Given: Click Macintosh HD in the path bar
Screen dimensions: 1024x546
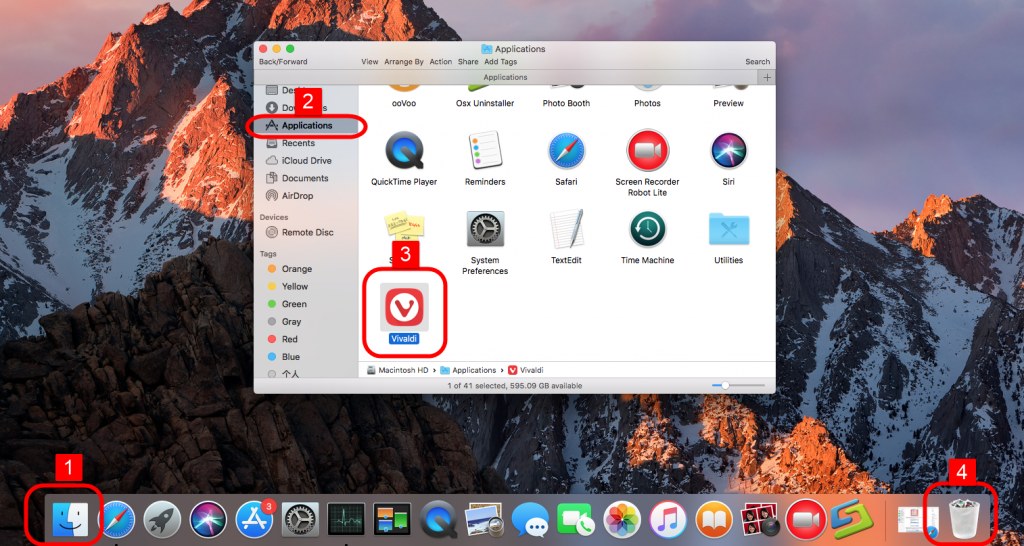Looking at the screenshot, I should click(400, 370).
